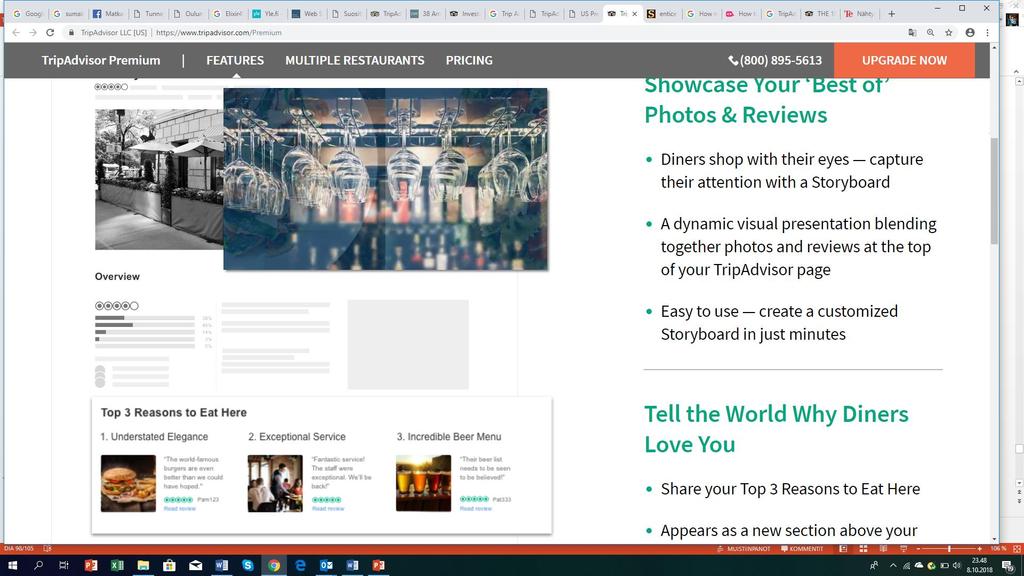Viewport: 1024px width, 576px height.
Task: Open the Windows Start menu
Action: point(12,566)
